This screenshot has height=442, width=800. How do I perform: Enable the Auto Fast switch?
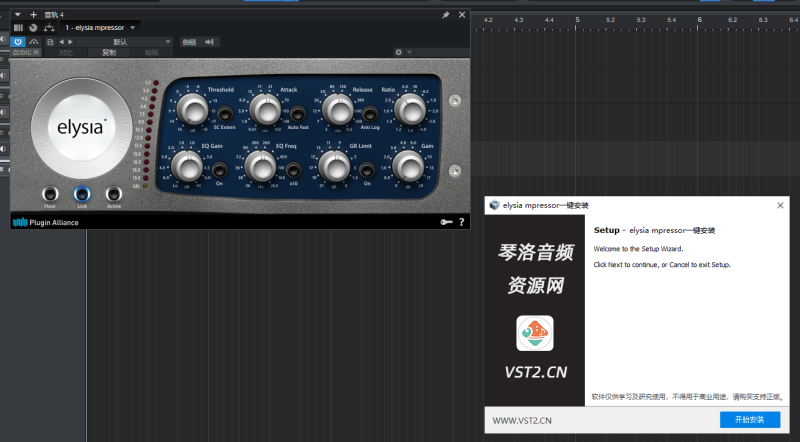coord(297,115)
